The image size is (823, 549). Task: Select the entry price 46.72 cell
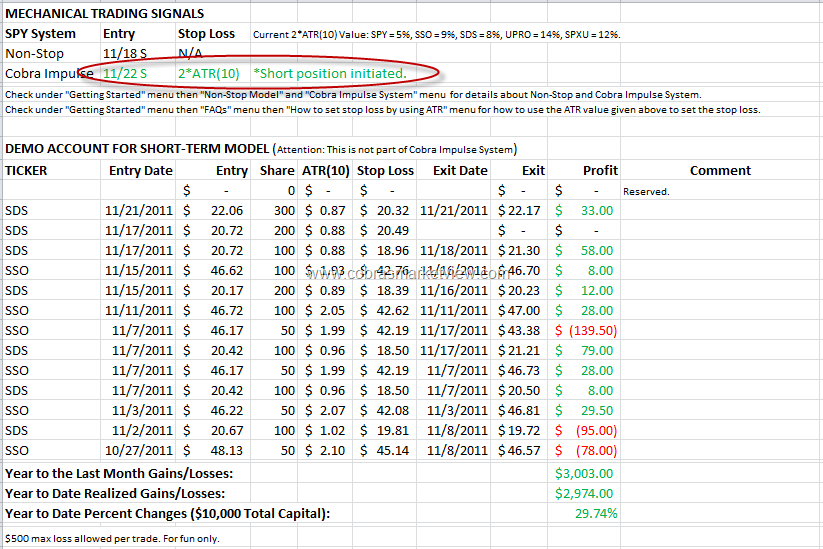point(213,310)
